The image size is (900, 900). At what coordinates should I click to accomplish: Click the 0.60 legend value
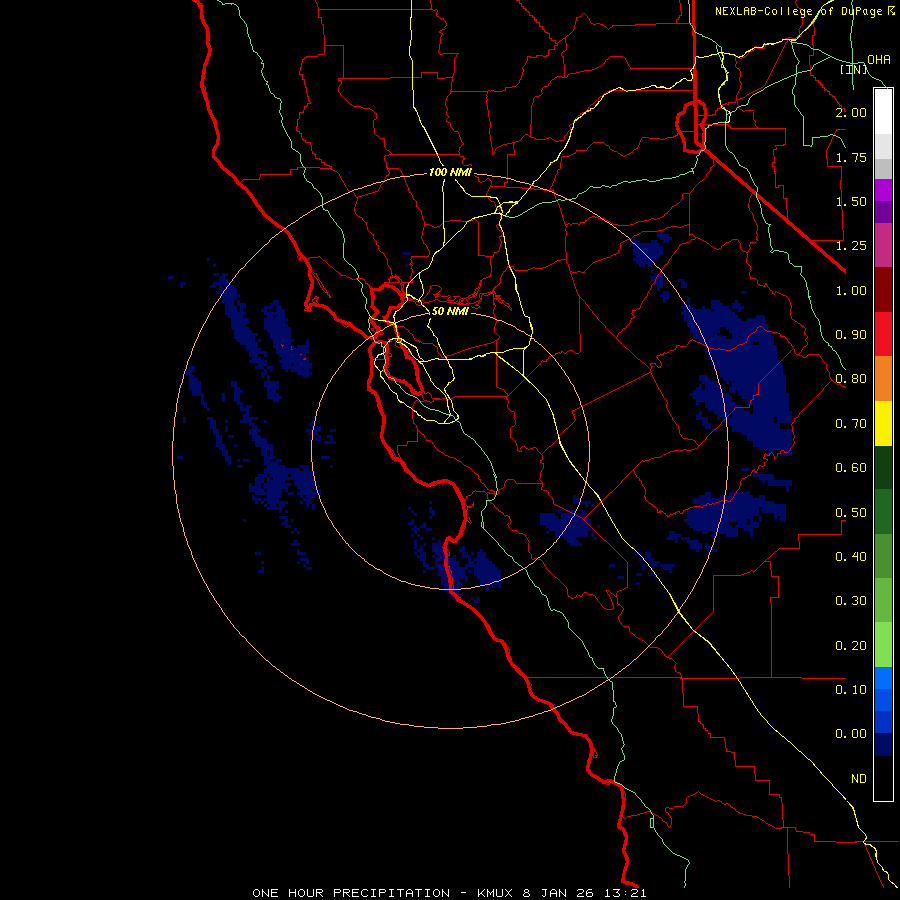point(851,468)
